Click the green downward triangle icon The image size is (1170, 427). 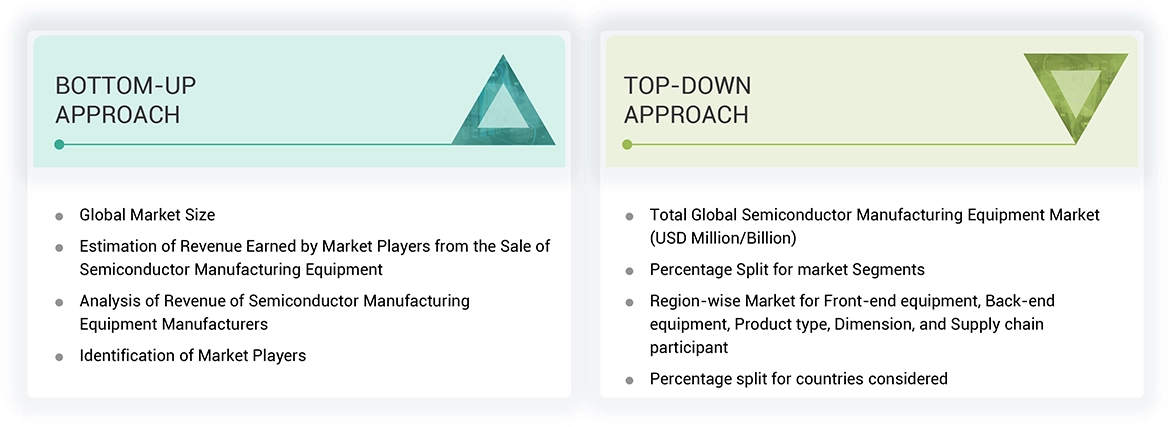[x=1076, y=94]
